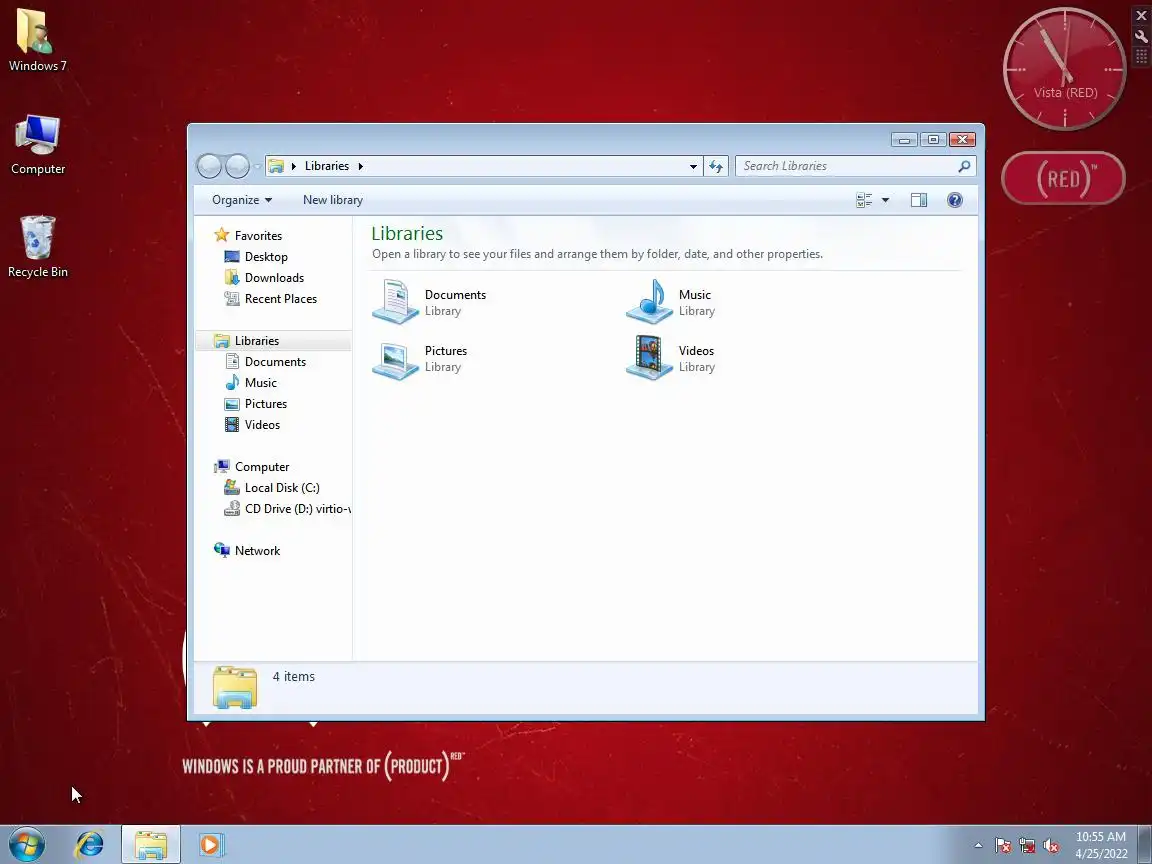Open the Organize menu
The image size is (1152, 864).
point(242,200)
